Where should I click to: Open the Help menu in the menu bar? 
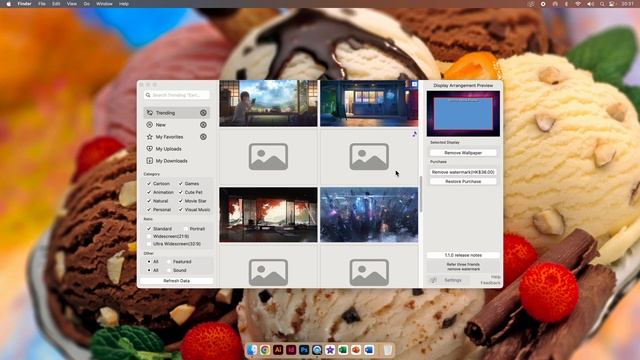click(x=124, y=4)
